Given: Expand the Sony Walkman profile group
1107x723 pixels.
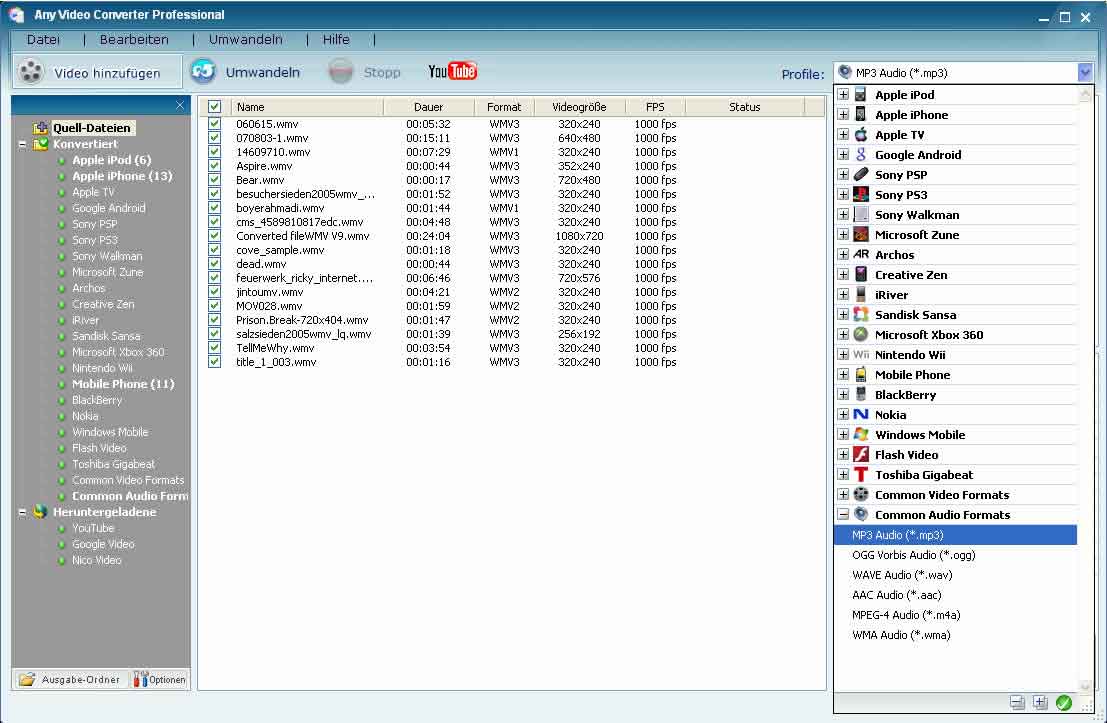Looking at the screenshot, I should 843,215.
